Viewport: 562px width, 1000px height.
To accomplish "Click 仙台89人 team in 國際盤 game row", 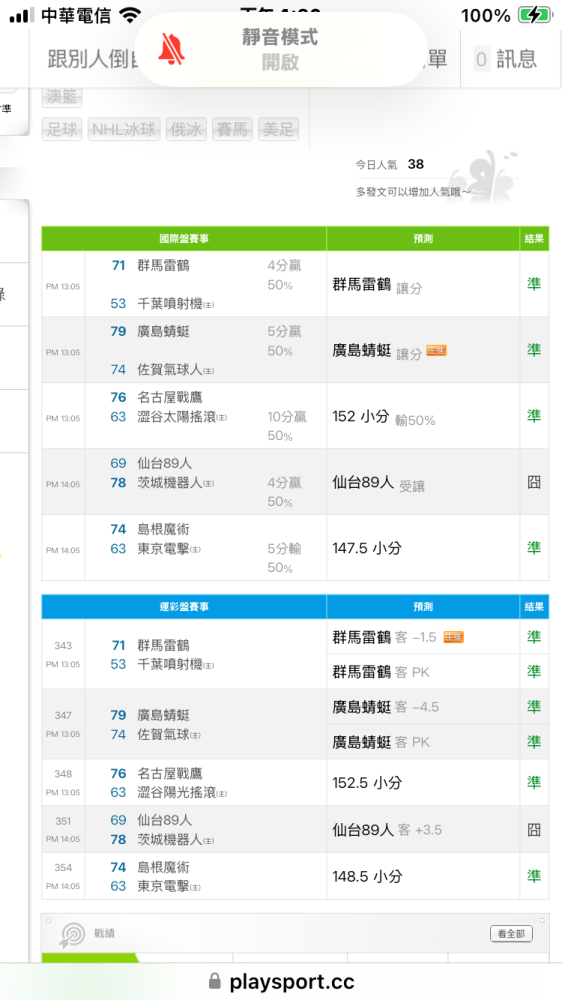I will (165, 464).
